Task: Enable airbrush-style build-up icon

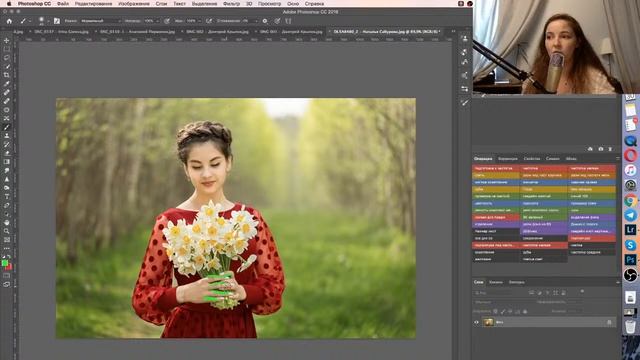Action: coord(209,21)
